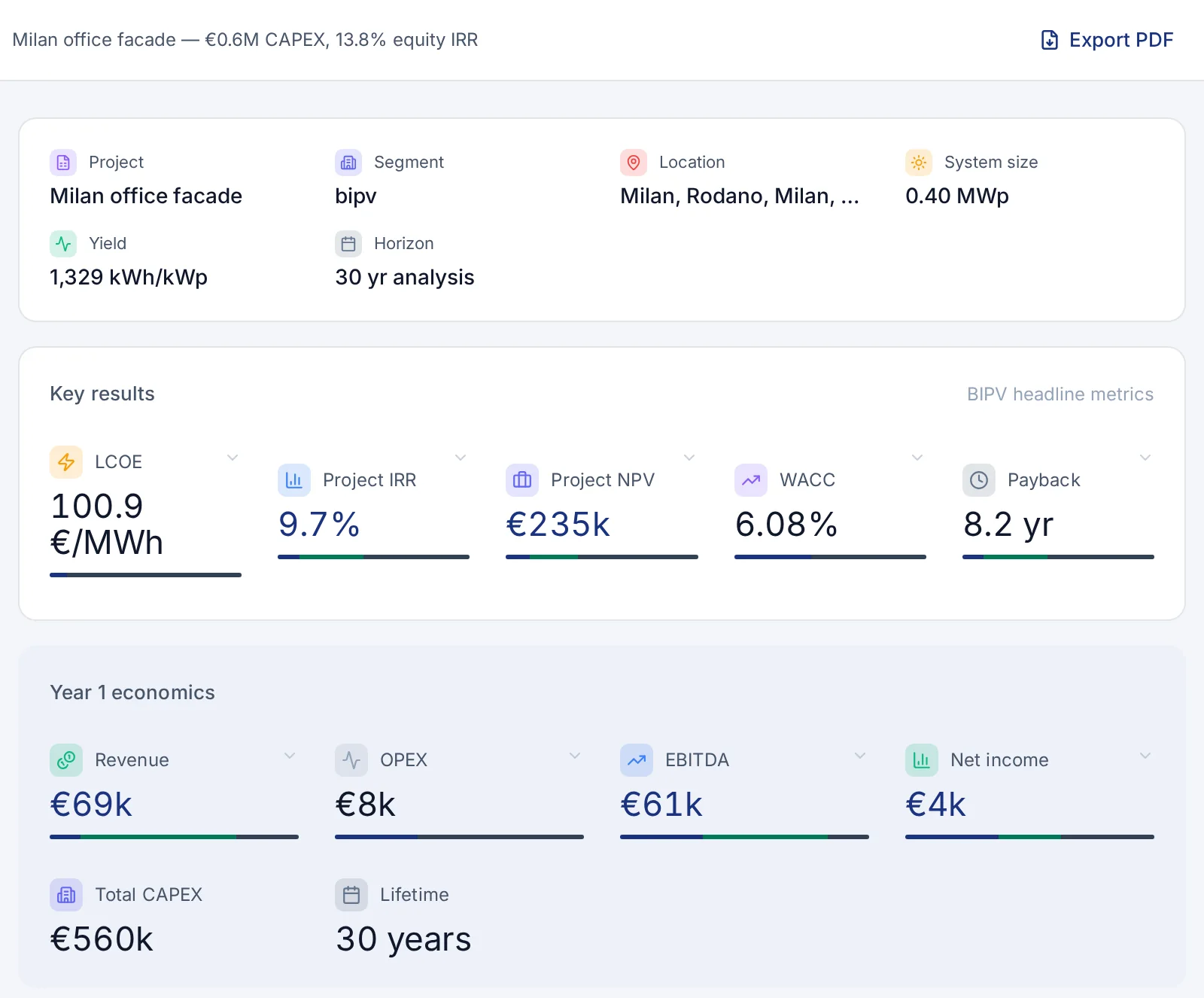Expand the Project NPV card chevron
This screenshot has width=1204, height=998.
coord(689,458)
